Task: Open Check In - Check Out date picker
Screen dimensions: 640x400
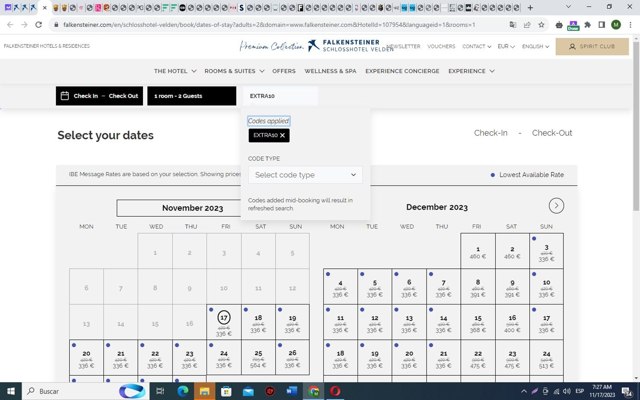Action: [99, 96]
